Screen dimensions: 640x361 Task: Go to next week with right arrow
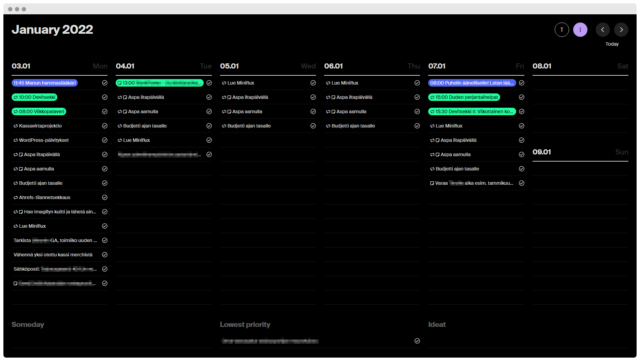(621, 30)
